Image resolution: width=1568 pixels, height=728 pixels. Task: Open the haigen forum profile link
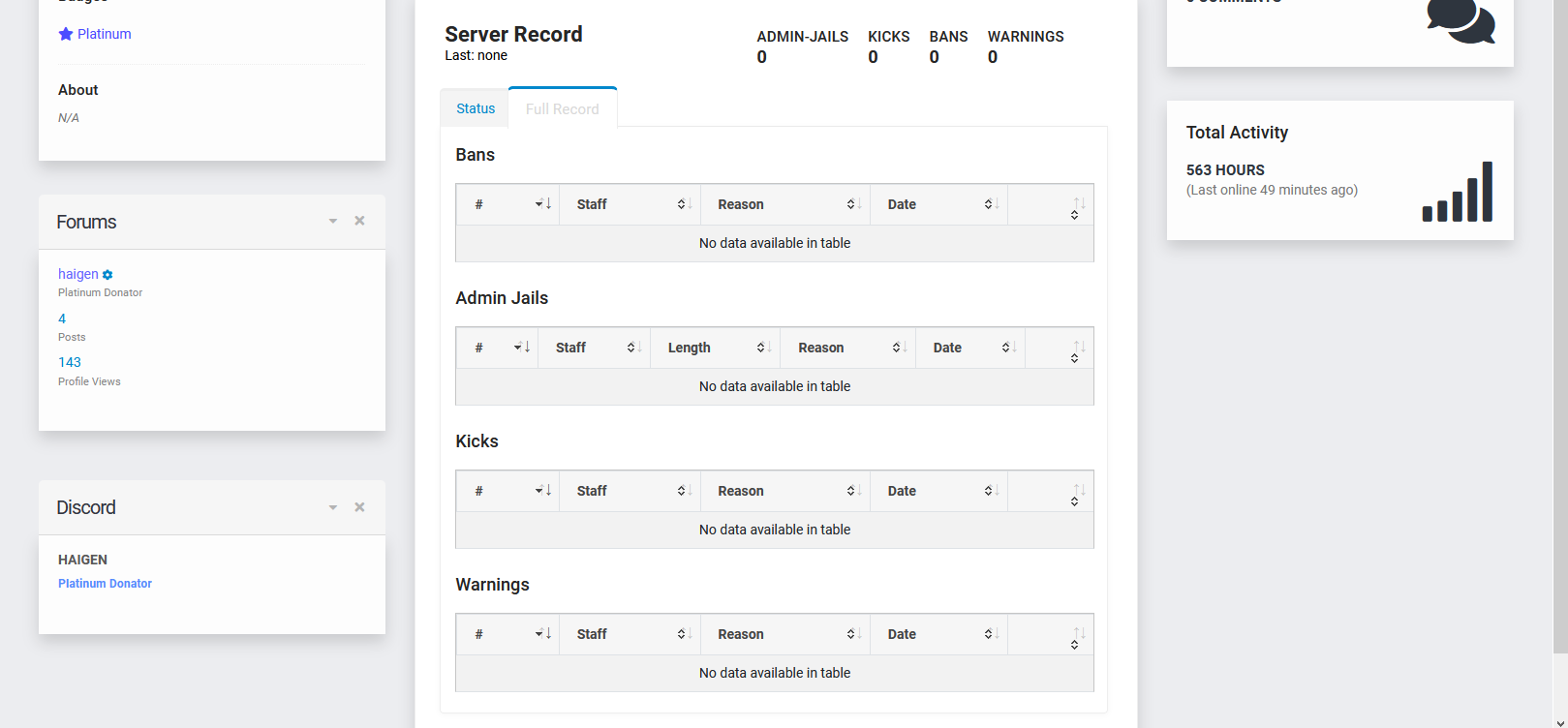(77, 274)
